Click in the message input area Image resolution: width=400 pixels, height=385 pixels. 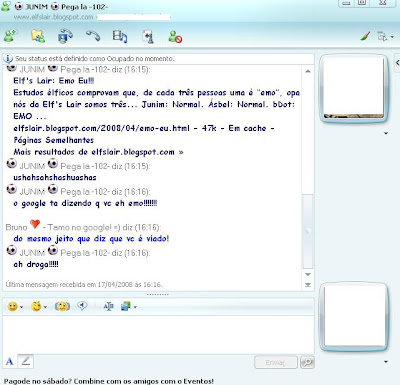click(x=158, y=334)
